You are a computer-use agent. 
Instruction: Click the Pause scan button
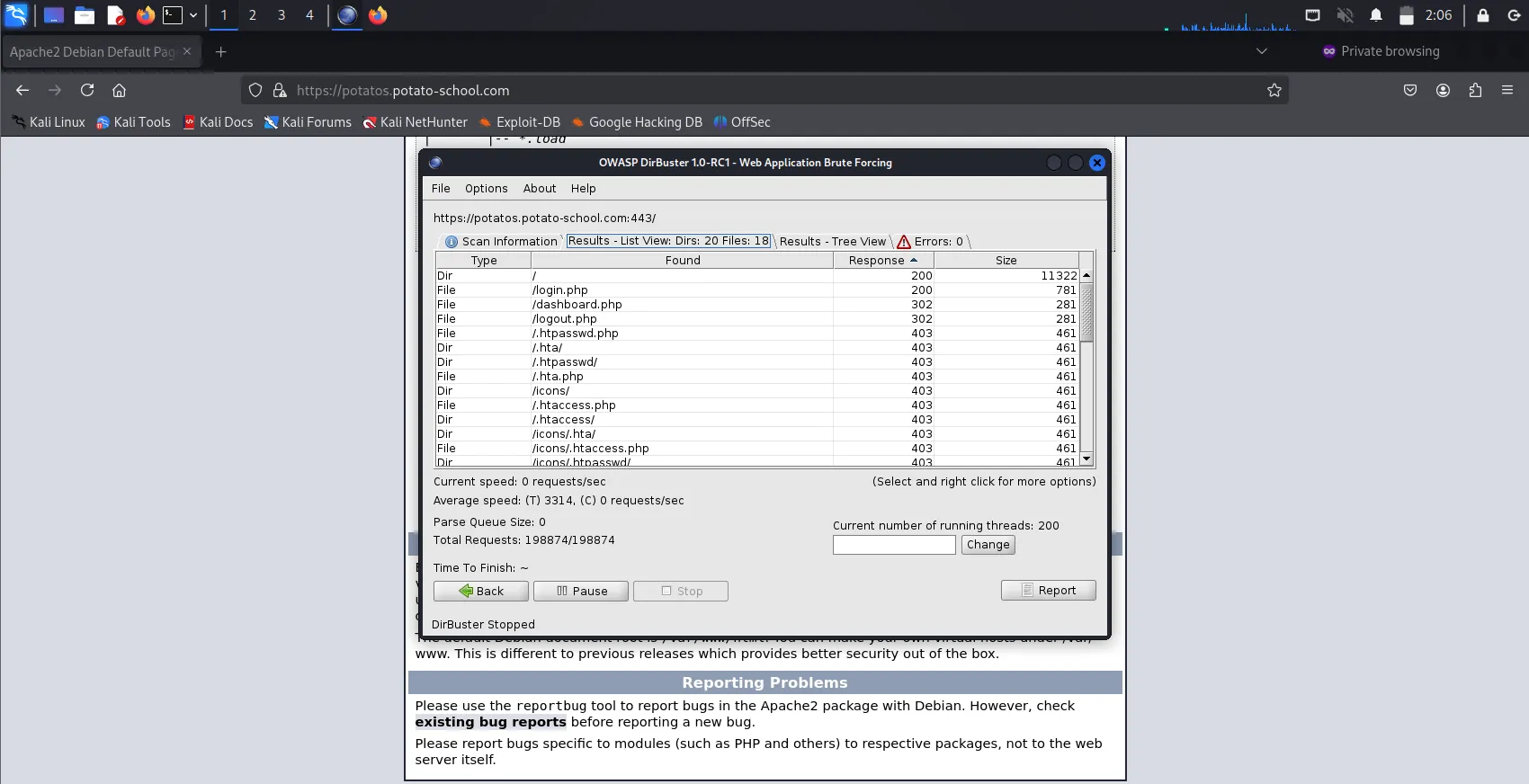[x=581, y=591]
